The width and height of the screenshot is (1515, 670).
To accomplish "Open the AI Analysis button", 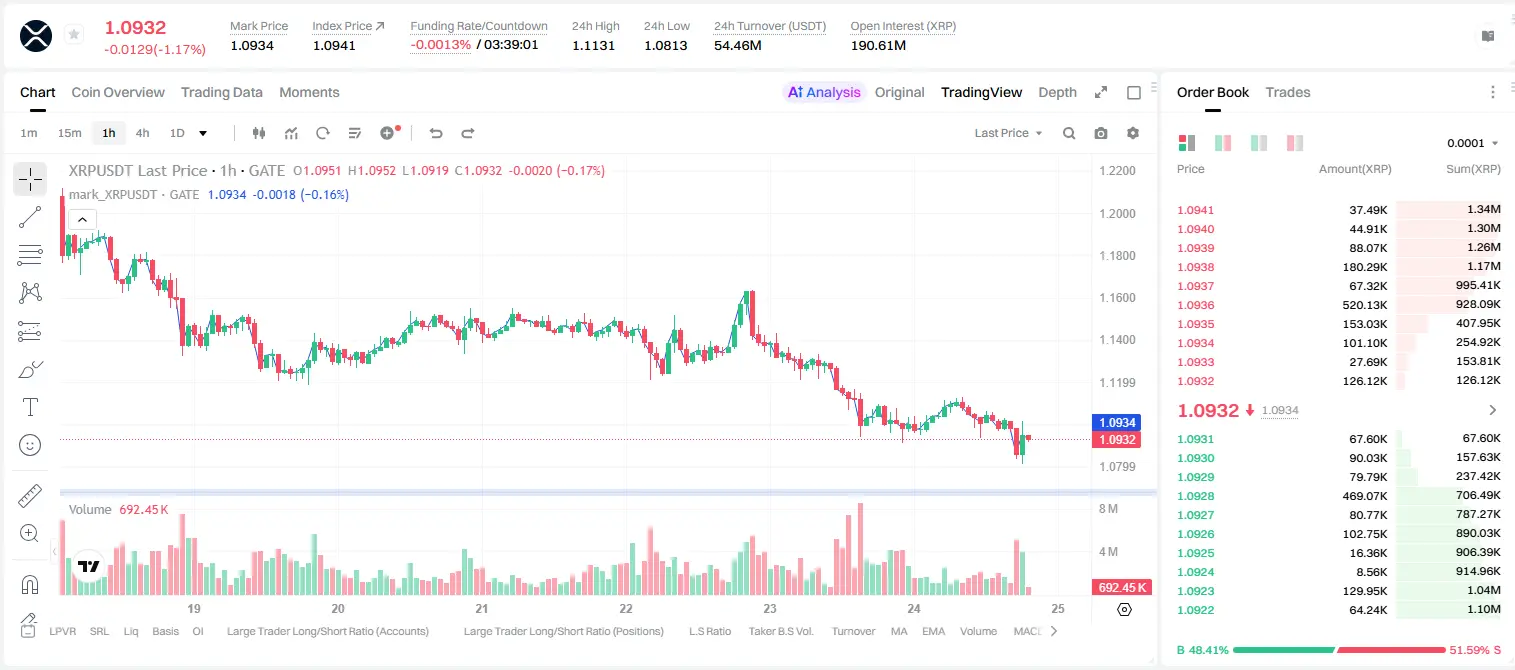I will (824, 92).
